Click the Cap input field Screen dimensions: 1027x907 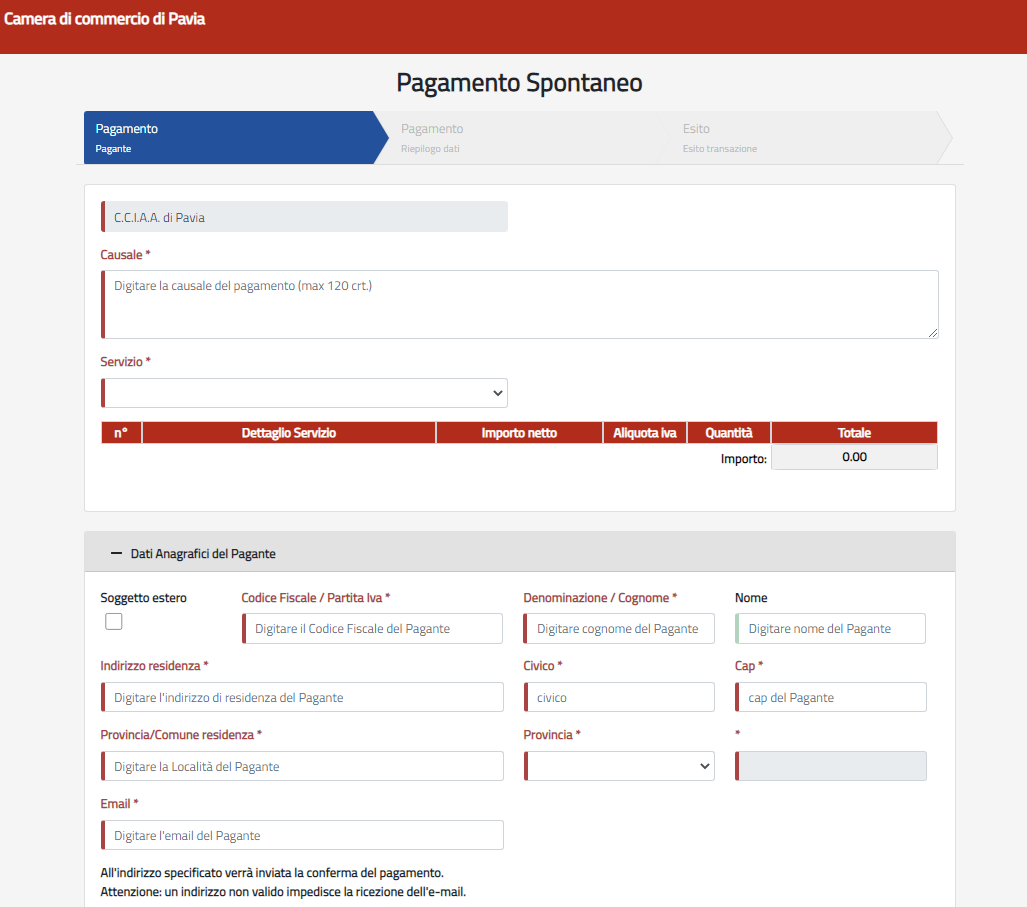tap(830, 697)
